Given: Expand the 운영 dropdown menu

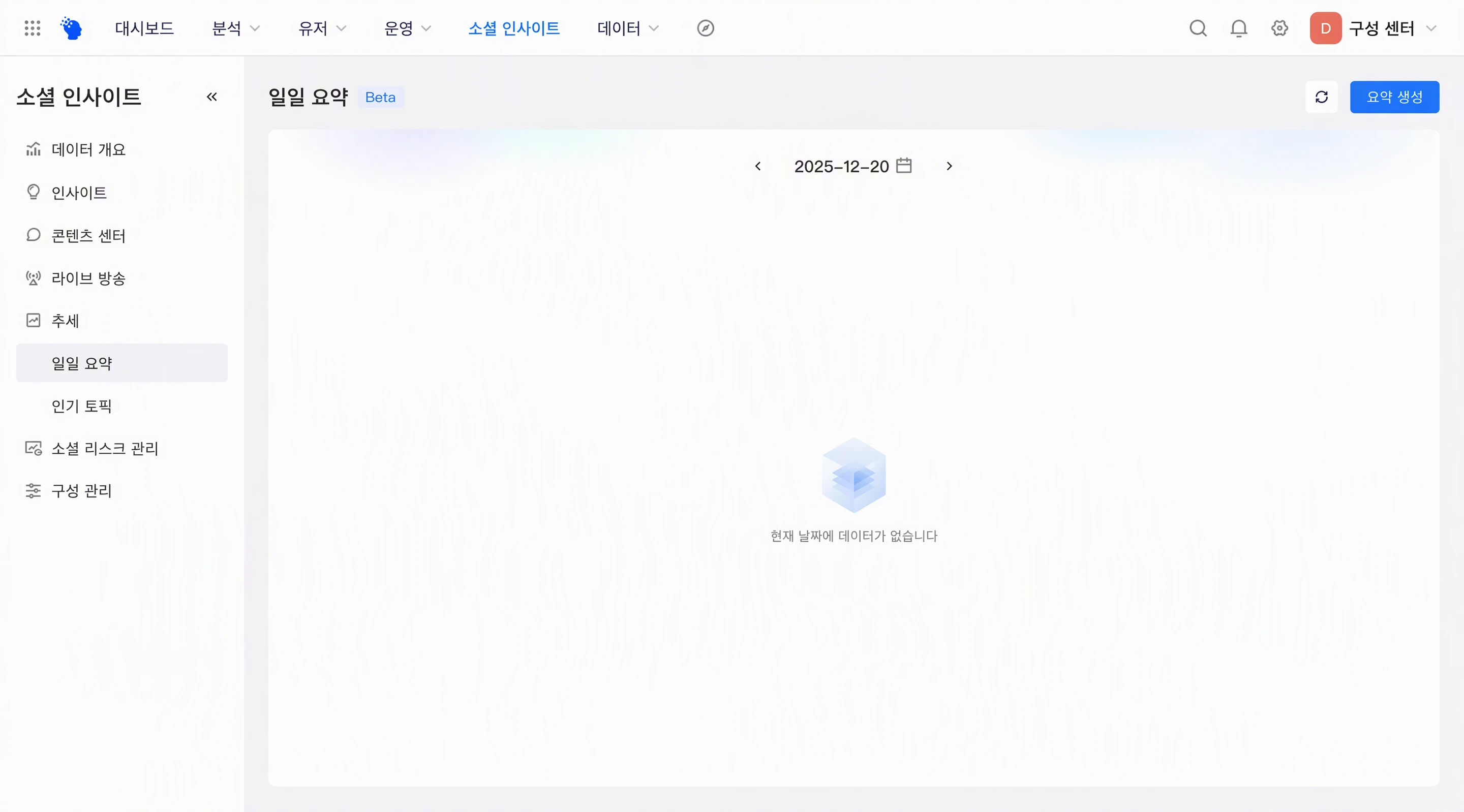Looking at the screenshot, I should (408, 28).
